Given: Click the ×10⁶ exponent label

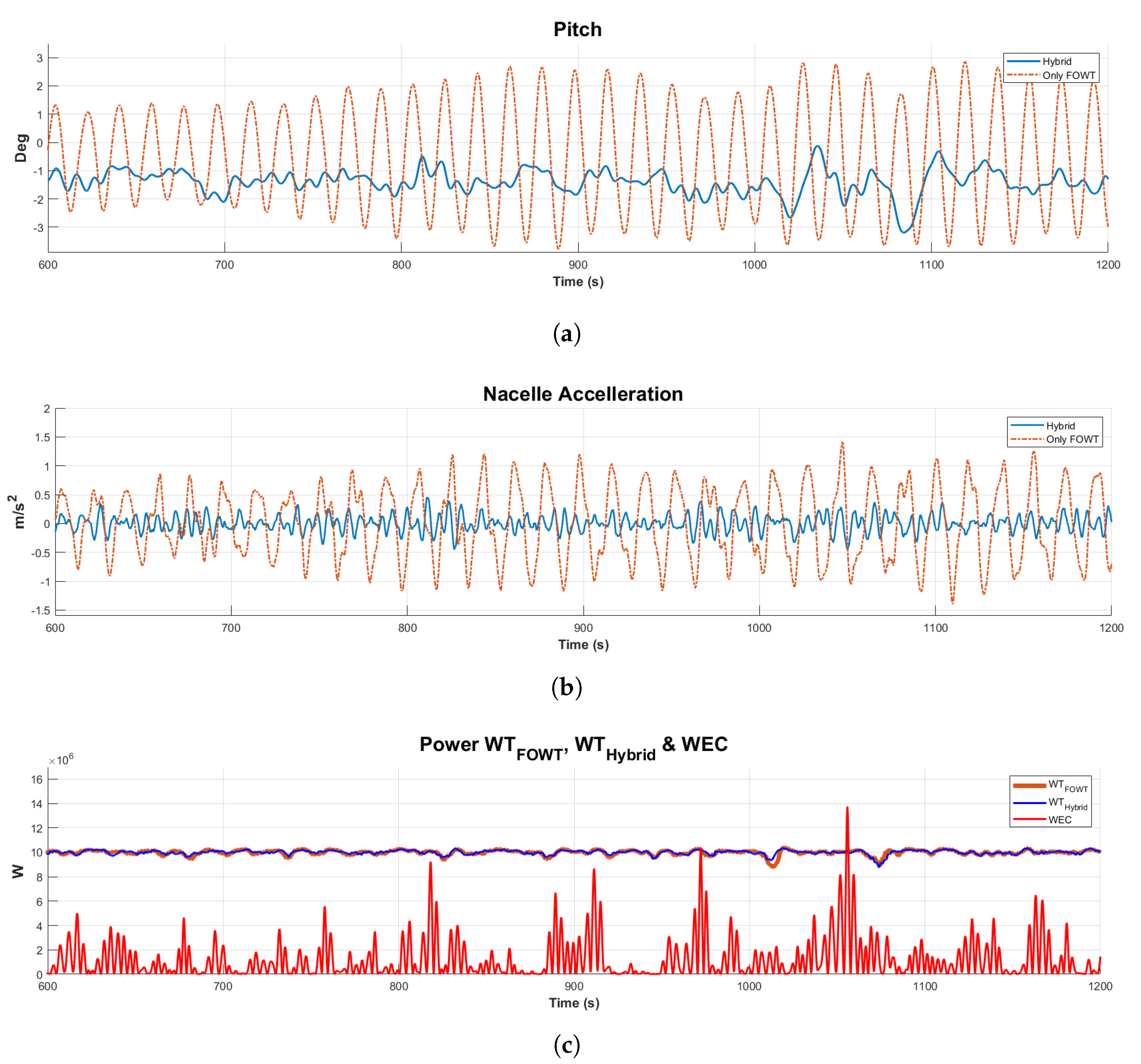Looking at the screenshot, I should point(61,760).
